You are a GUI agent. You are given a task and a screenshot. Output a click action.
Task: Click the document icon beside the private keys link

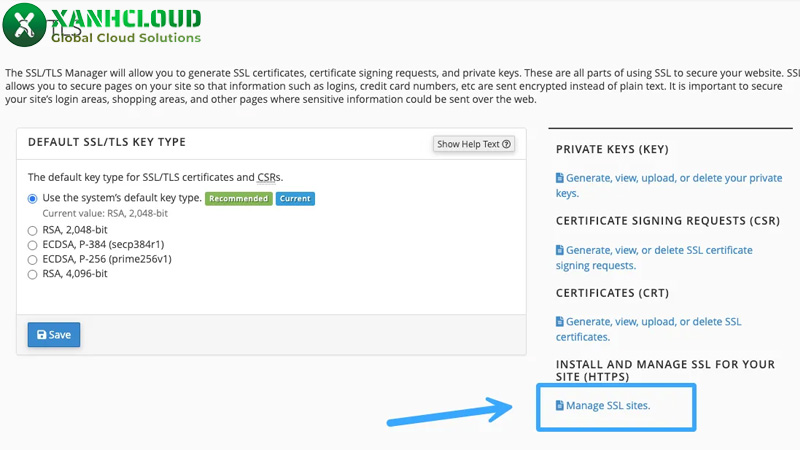coord(560,178)
